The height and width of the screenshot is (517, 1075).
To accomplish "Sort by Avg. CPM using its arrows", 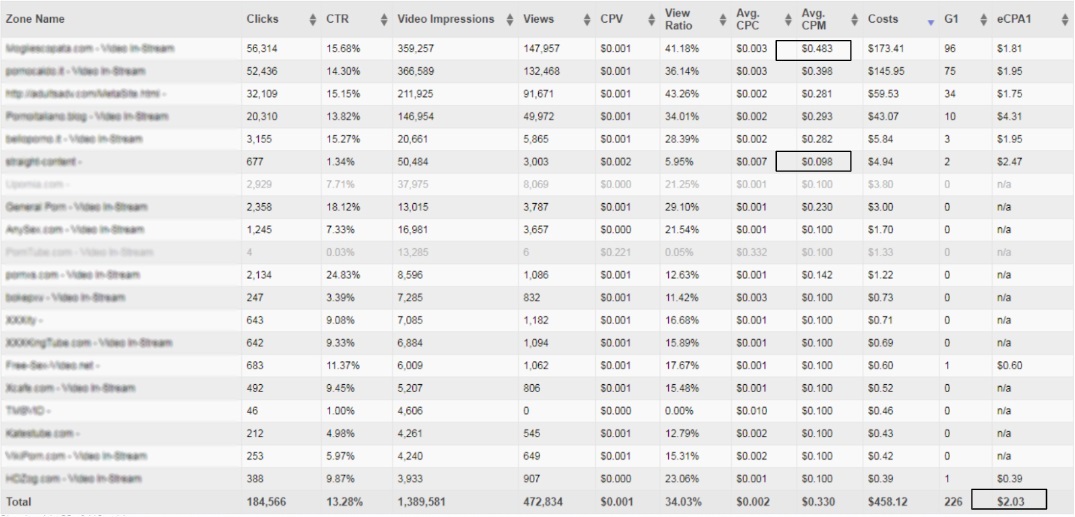I will tap(854, 19).
